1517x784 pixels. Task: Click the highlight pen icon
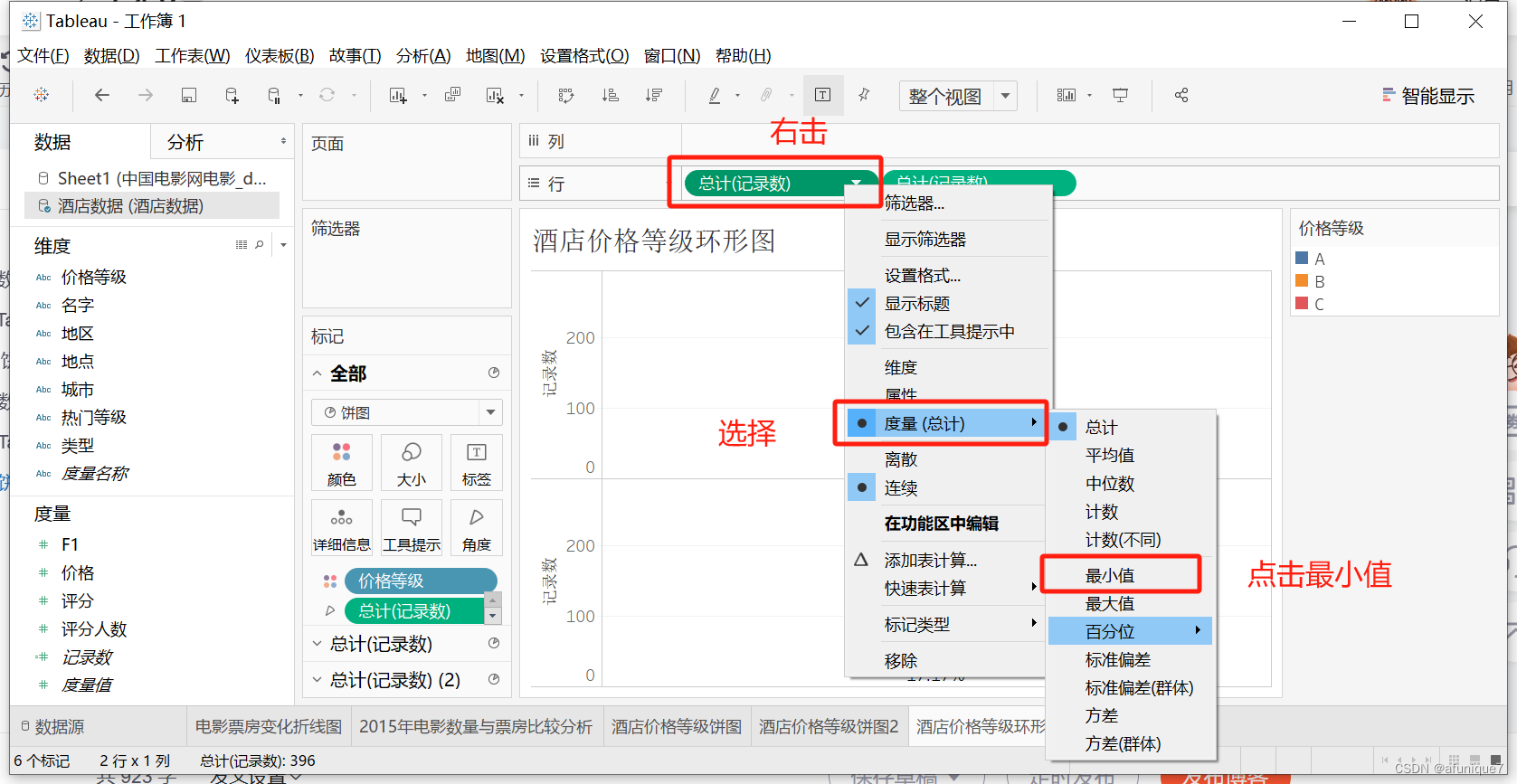click(715, 95)
